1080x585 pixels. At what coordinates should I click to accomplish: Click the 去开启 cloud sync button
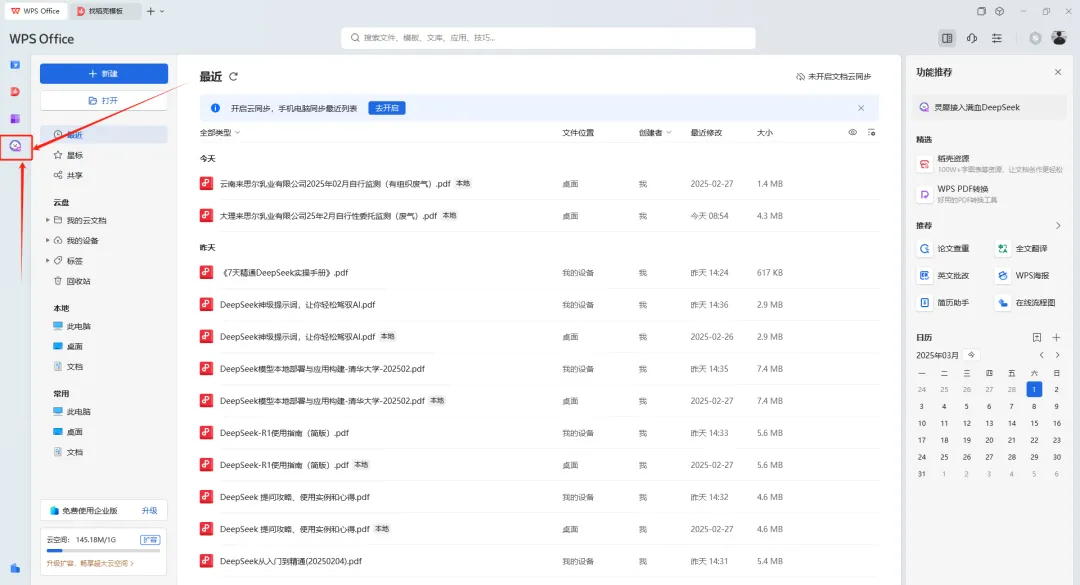click(387, 108)
